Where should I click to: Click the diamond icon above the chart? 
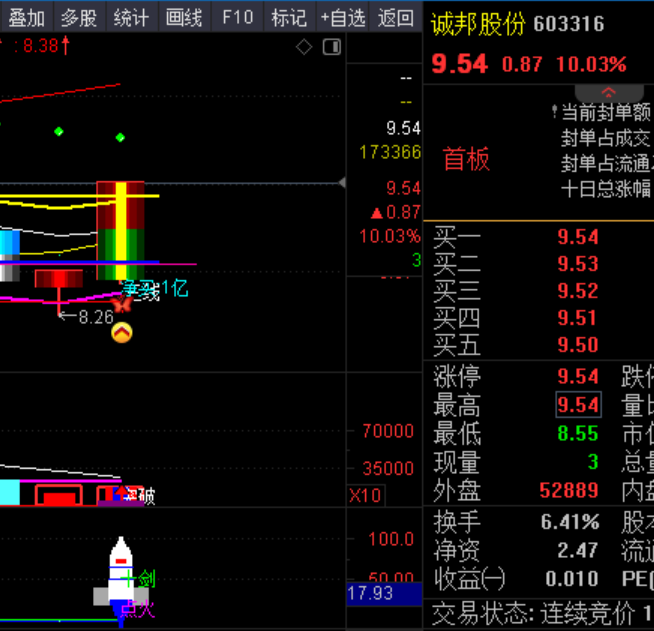point(304,47)
